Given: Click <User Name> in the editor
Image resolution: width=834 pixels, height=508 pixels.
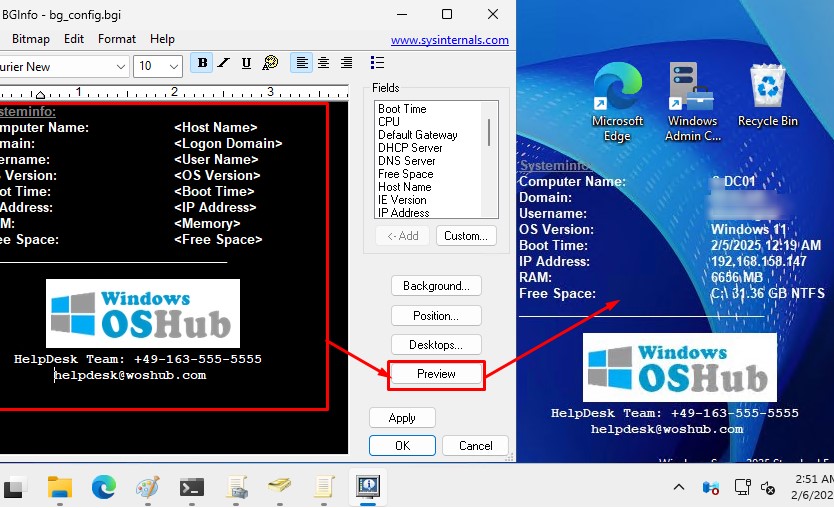Looking at the screenshot, I should [x=216, y=160].
